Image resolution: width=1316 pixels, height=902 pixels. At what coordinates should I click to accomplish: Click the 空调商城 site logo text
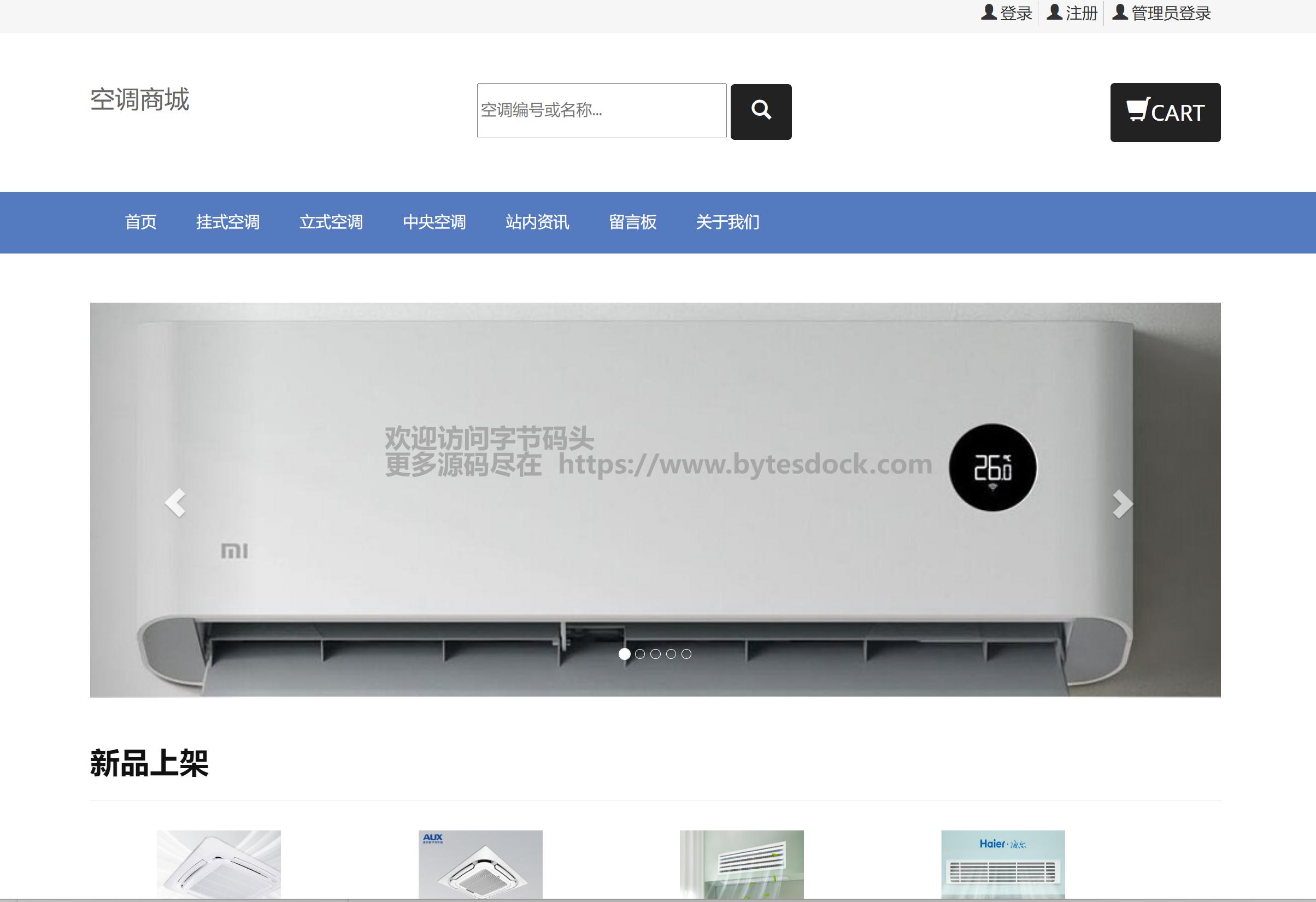[x=139, y=99]
